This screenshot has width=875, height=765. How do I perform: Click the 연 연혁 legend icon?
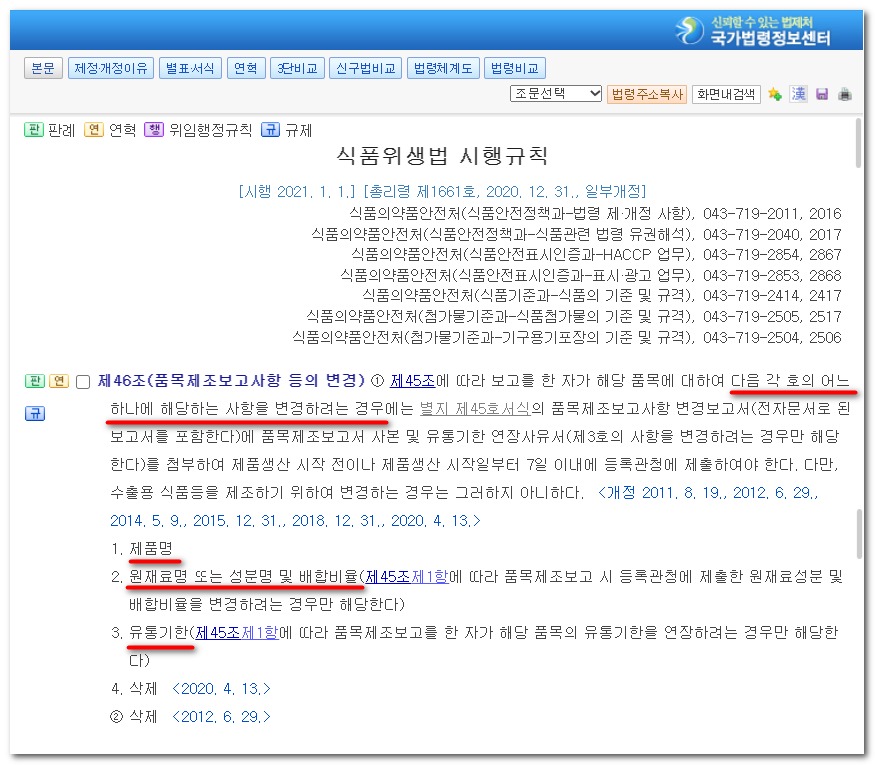click(x=94, y=130)
